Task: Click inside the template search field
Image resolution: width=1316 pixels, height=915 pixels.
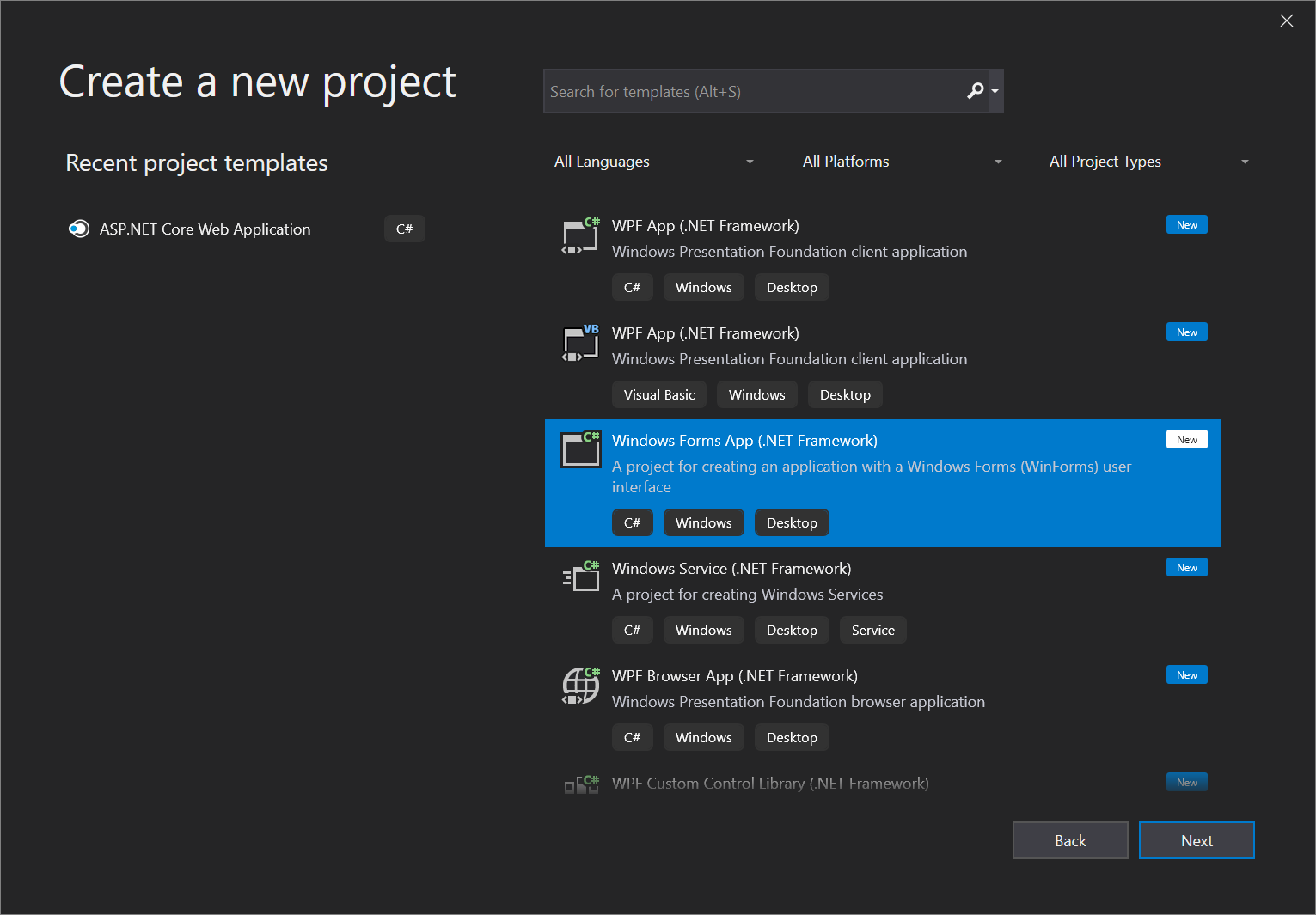Action: click(x=756, y=91)
